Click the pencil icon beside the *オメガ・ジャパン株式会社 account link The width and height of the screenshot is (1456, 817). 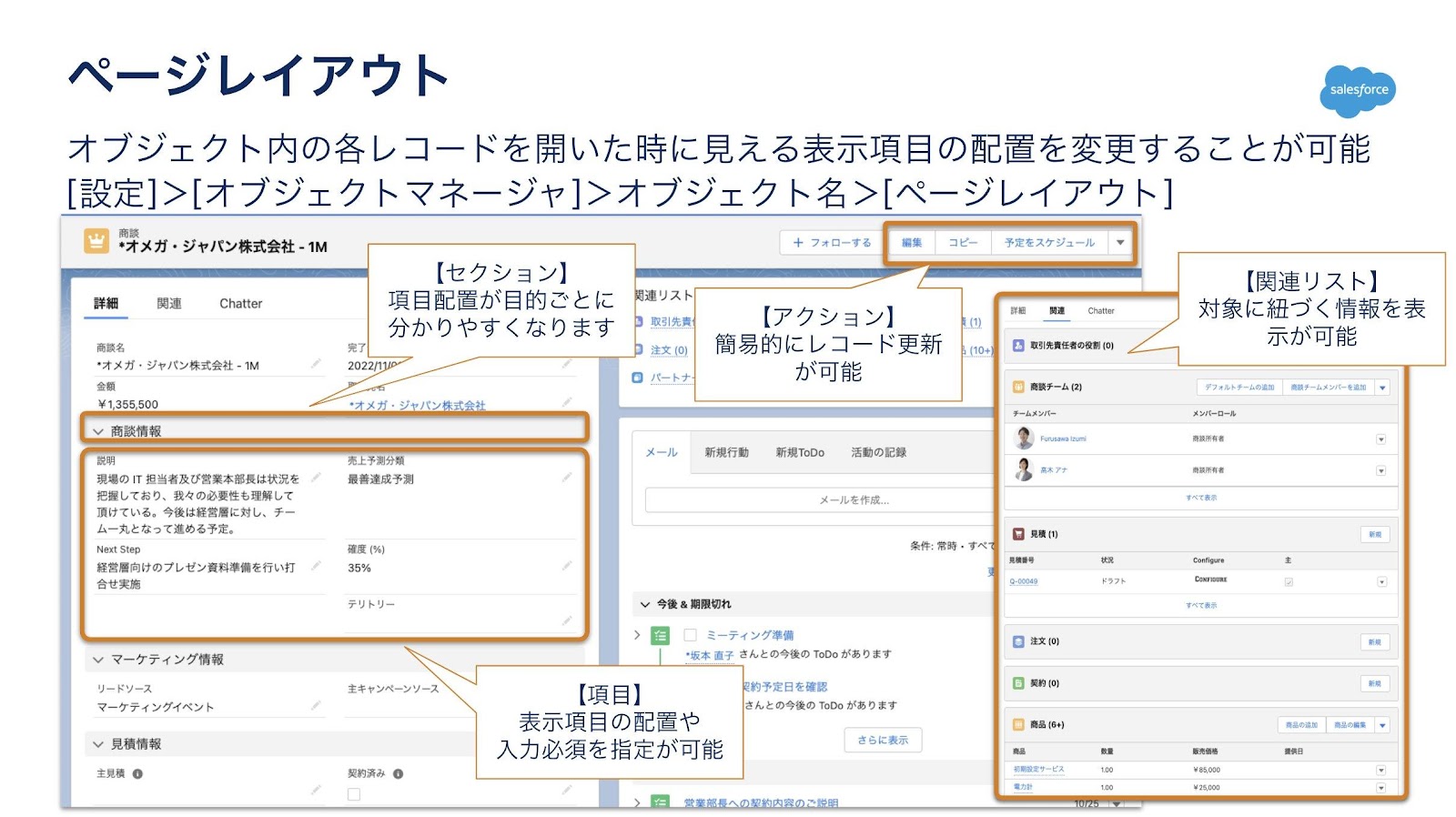coord(566,402)
